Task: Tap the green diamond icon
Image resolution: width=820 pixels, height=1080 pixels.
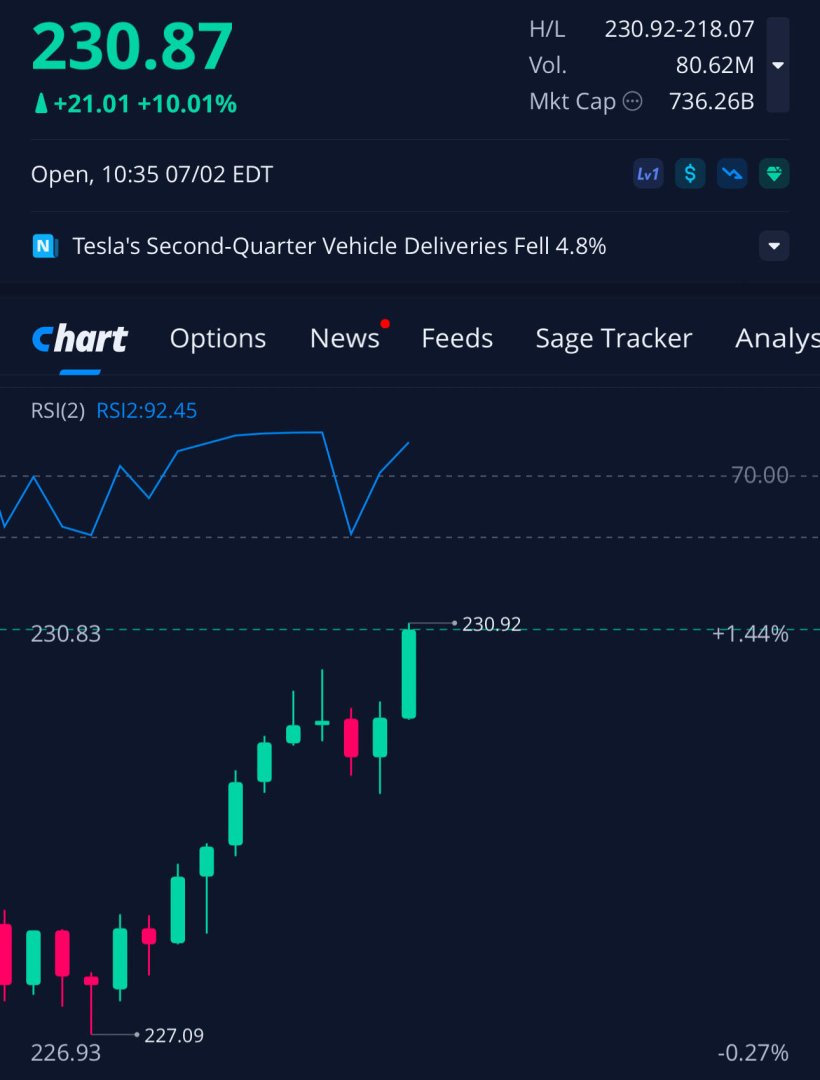Action: coord(774,174)
